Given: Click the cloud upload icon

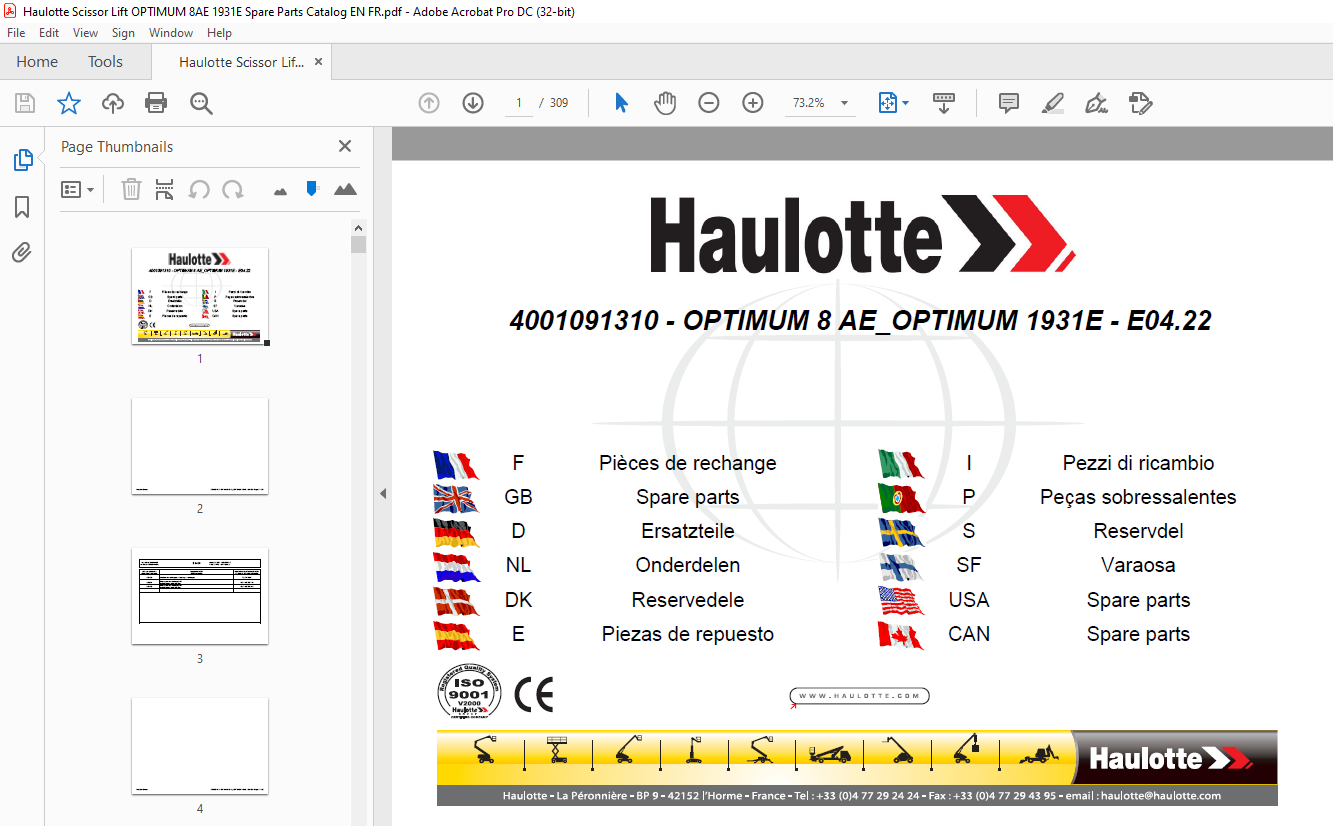Looking at the screenshot, I should (x=113, y=103).
